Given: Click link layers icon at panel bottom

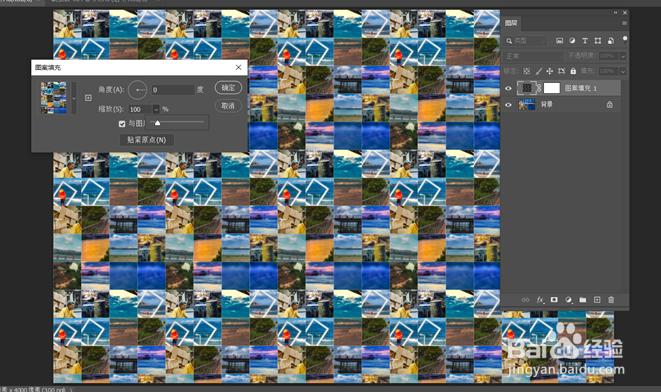Looking at the screenshot, I should (x=525, y=300).
